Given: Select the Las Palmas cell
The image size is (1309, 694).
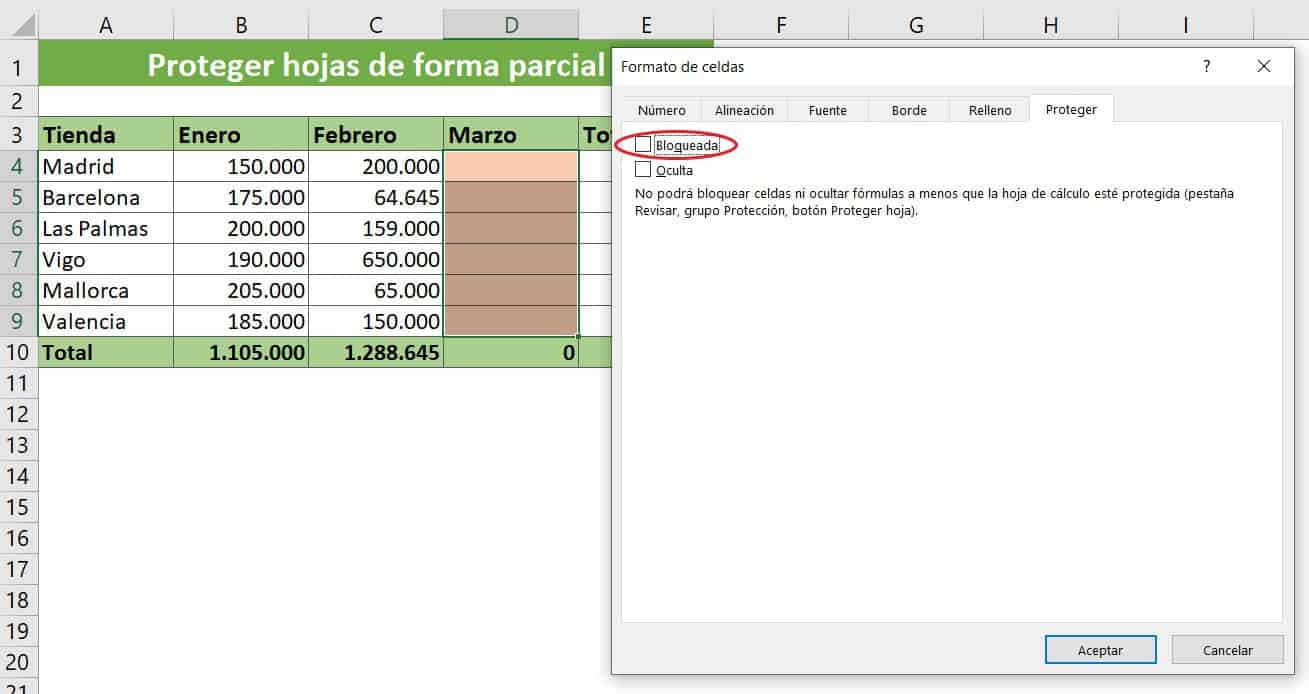Looking at the screenshot, I should [x=105, y=228].
